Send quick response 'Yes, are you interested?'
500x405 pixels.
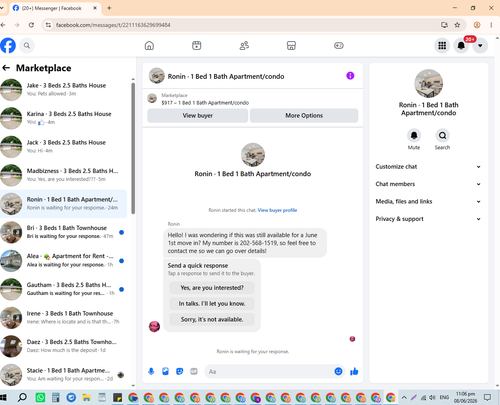[x=212, y=288]
